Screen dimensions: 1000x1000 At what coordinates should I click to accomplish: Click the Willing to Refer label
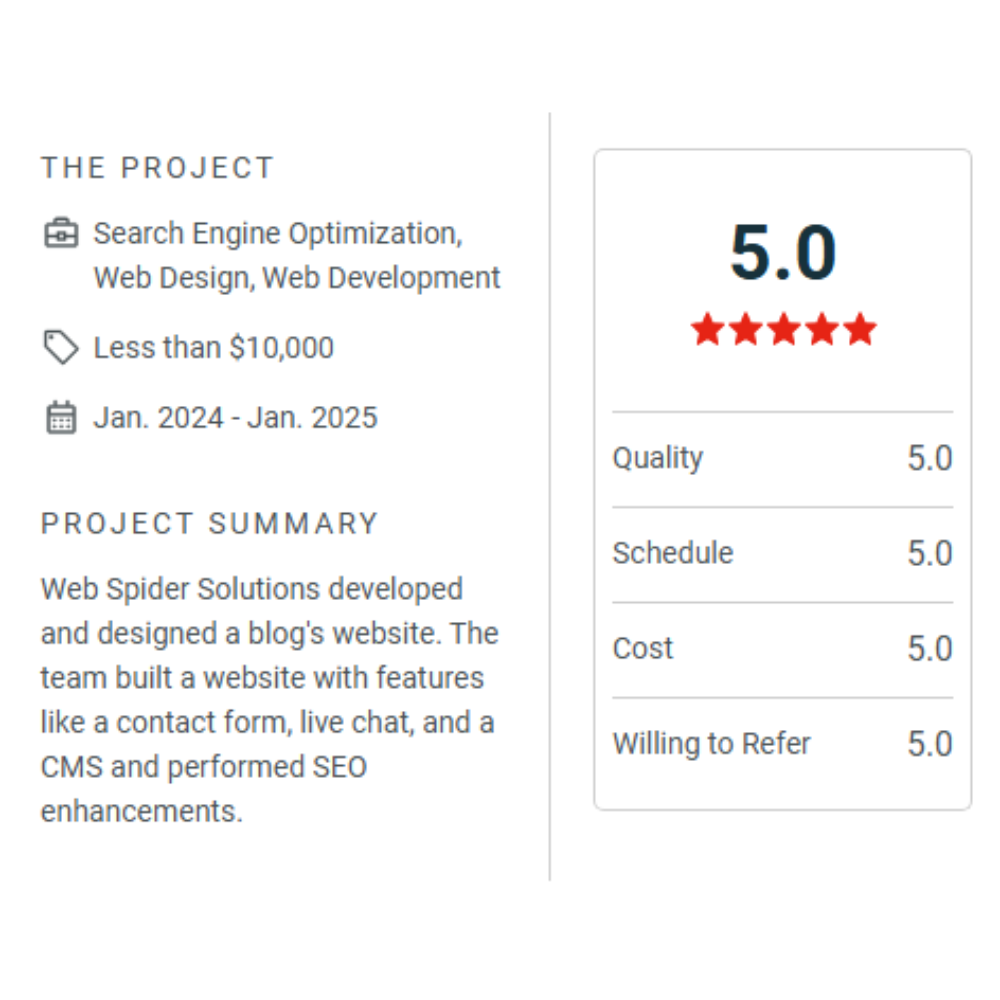click(x=711, y=744)
